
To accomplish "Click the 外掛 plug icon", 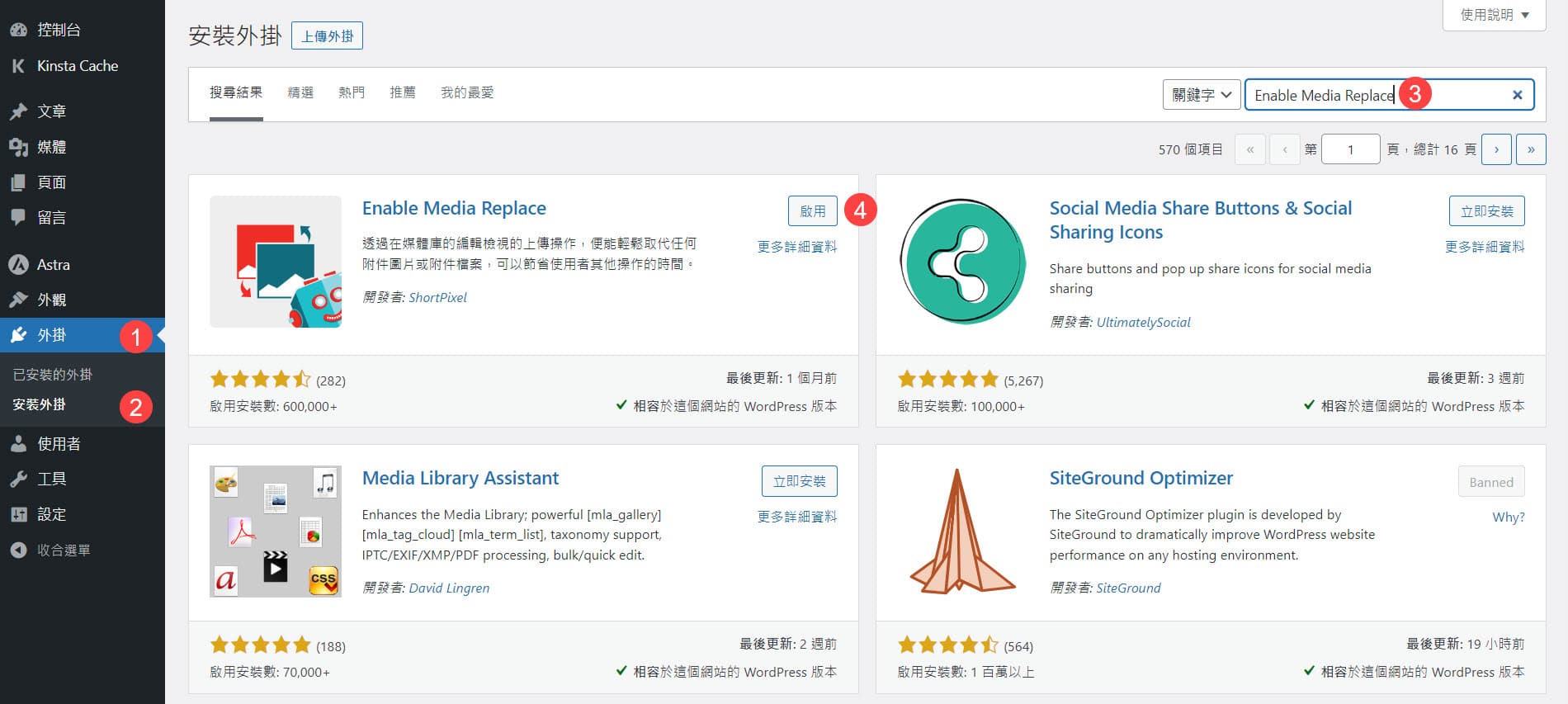I will click(18, 335).
